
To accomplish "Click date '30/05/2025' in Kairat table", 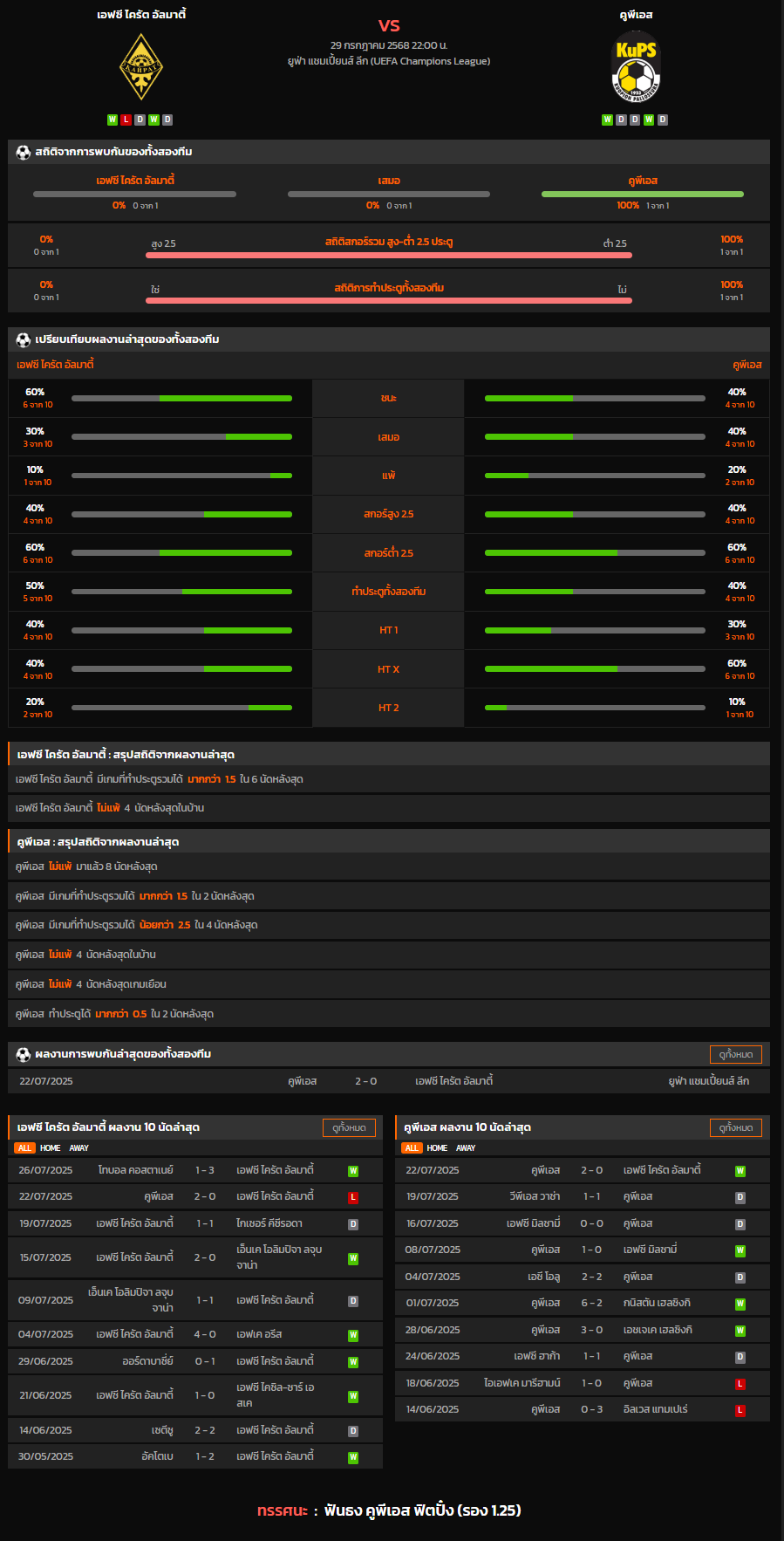I will pyautogui.click(x=46, y=1457).
